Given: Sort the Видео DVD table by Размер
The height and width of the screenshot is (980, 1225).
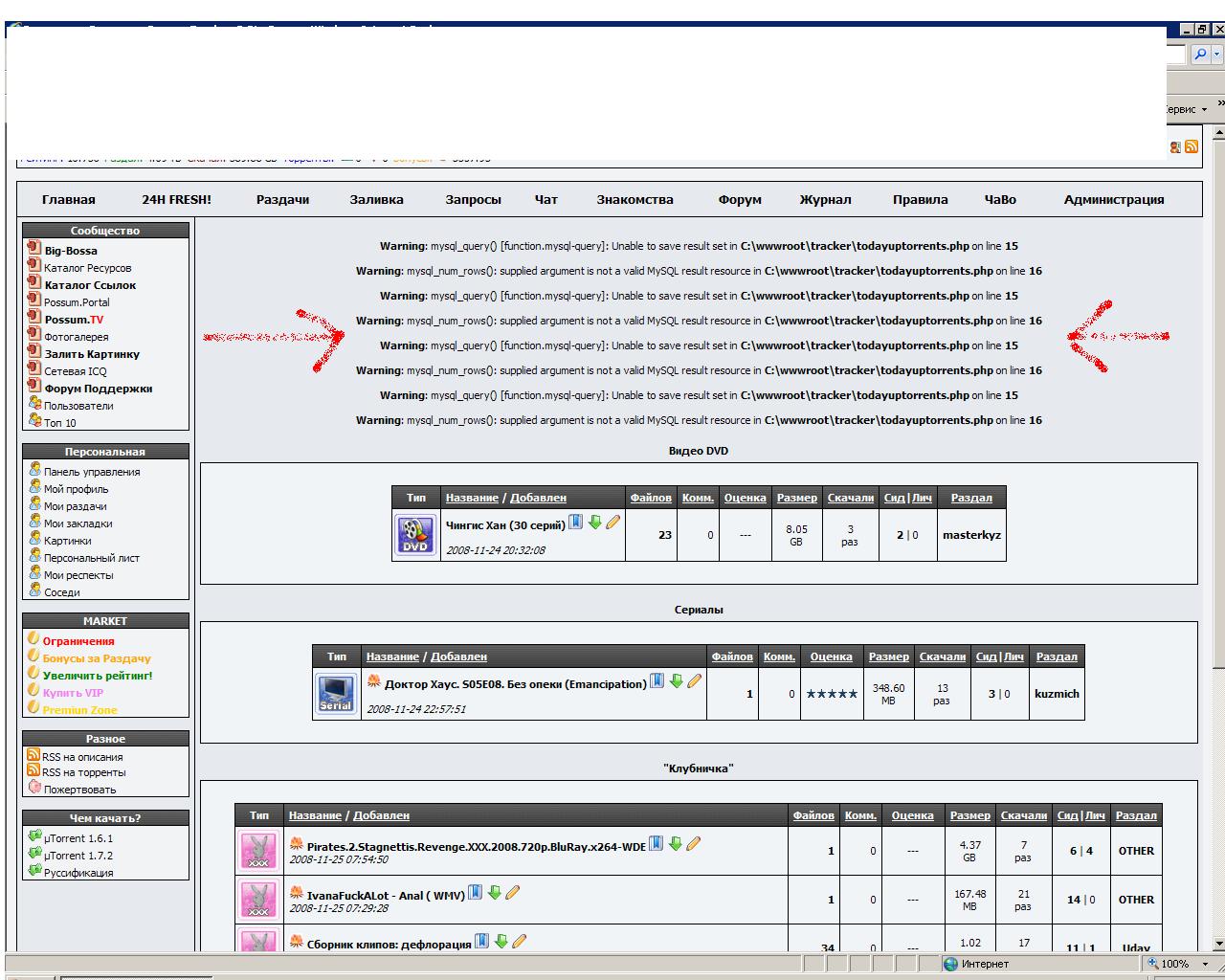Looking at the screenshot, I should (x=797, y=498).
